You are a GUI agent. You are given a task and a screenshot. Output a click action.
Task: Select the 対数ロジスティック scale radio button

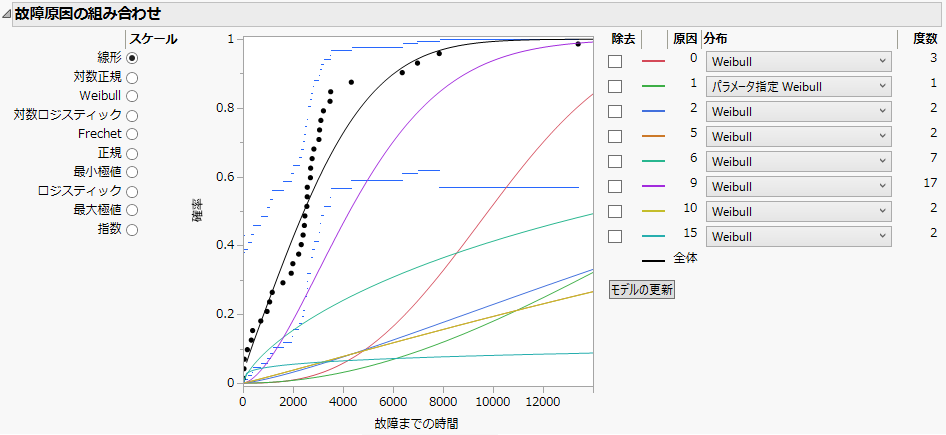click(132, 115)
